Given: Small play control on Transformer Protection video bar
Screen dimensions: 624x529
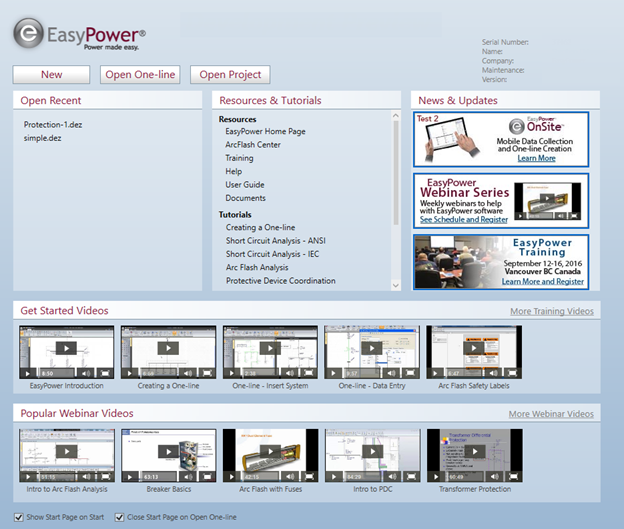Looking at the screenshot, I should pyautogui.click(x=436, y=476).
